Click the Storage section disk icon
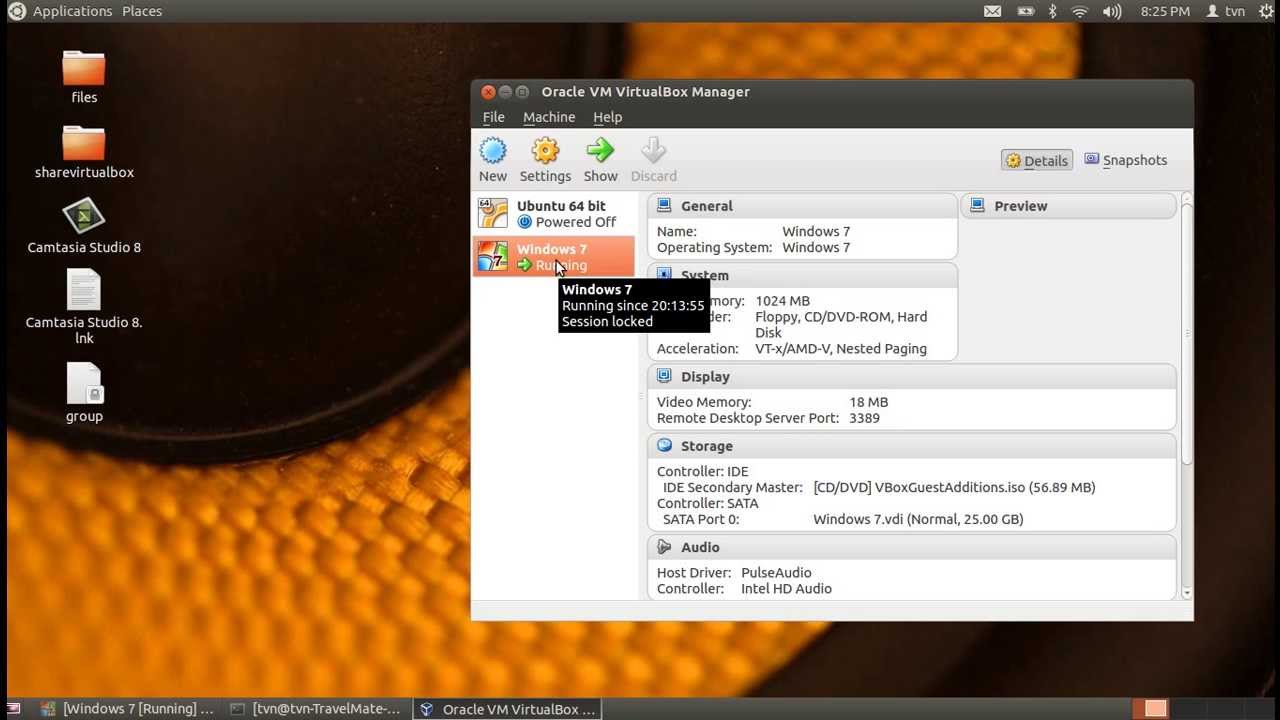The width and height of the screenshot is (1280, 720). (664, 445)
